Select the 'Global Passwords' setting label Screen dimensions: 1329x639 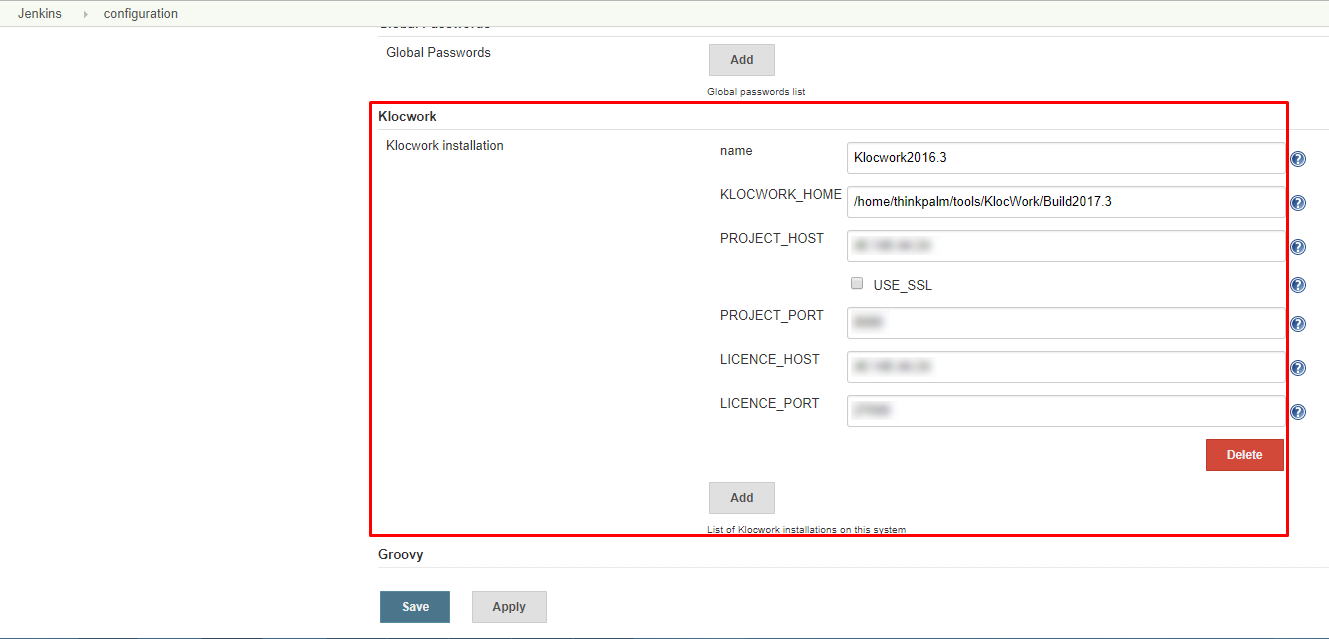click(x=438, y=53)
